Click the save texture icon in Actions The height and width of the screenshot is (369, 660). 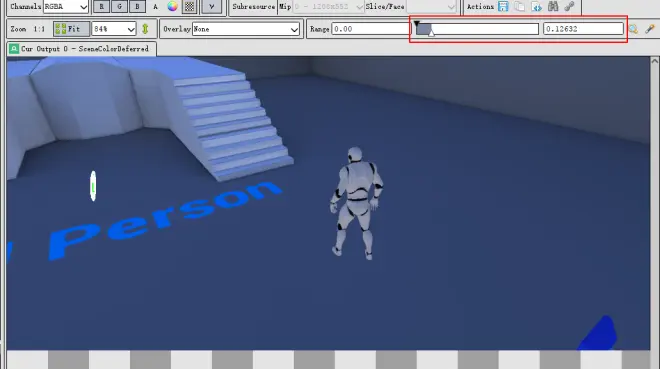pos(503,6)
